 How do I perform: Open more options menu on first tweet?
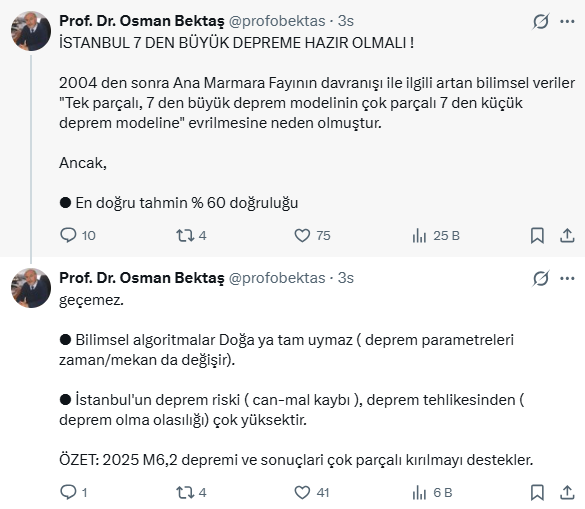coord(567,21)
